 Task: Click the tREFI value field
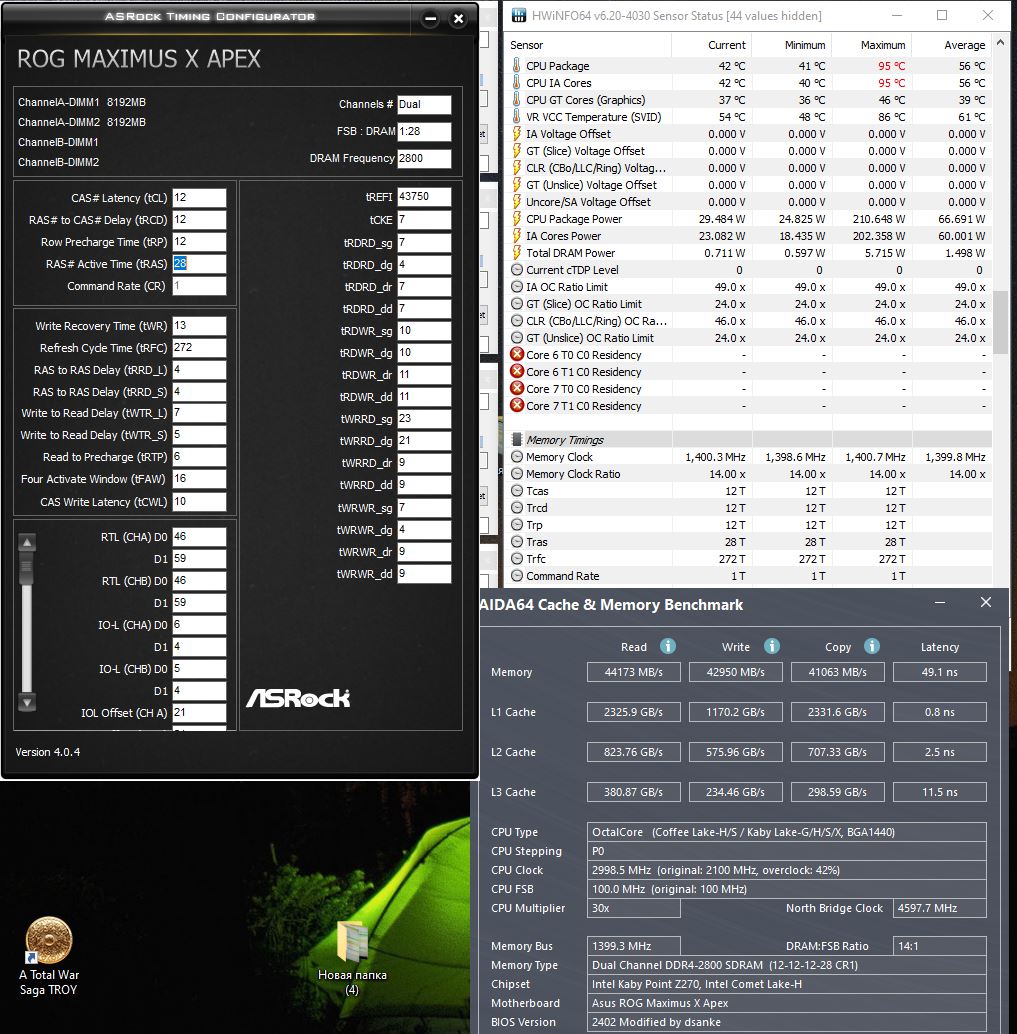[424, 197]
